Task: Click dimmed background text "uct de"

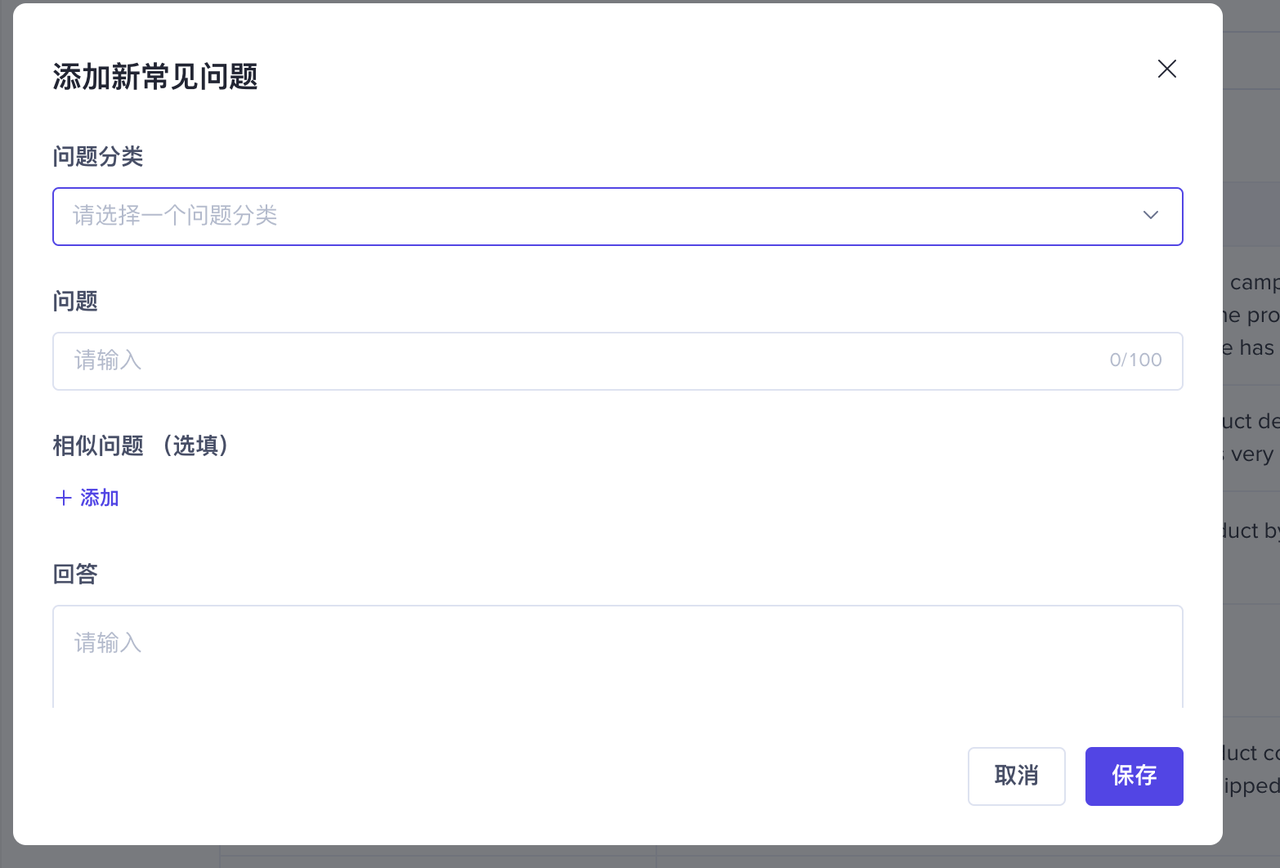Action: pyautogui.click(x=1251, y=421)
